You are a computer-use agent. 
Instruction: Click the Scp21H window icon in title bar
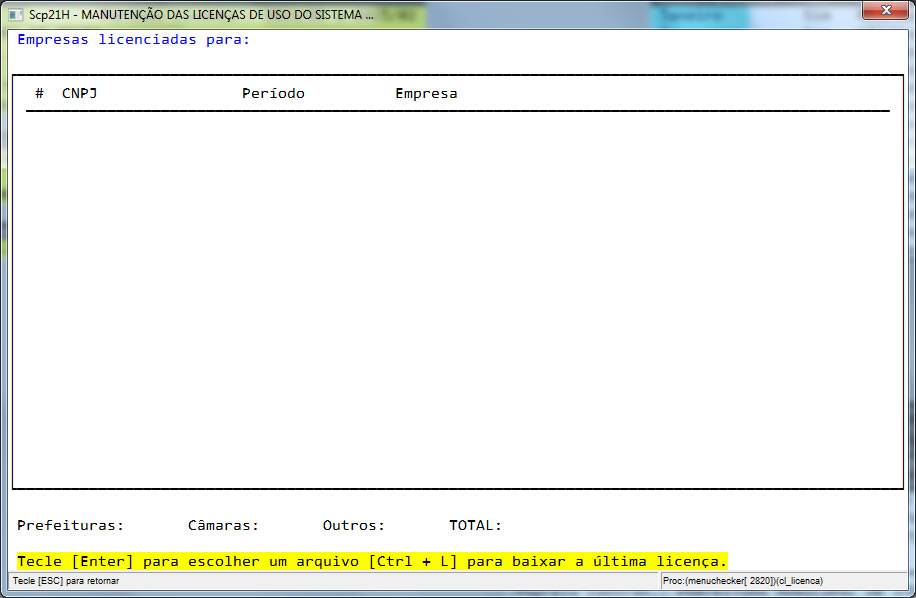click(16, 15)
